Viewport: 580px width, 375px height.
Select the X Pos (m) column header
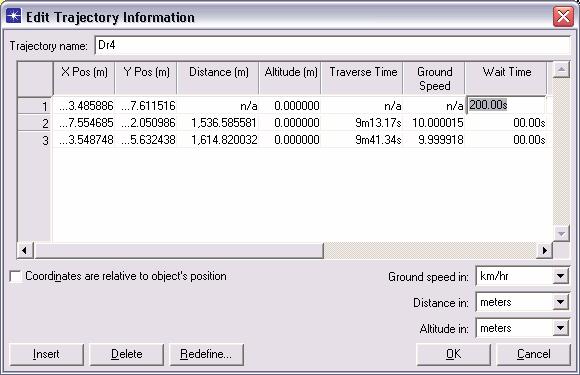84,78
